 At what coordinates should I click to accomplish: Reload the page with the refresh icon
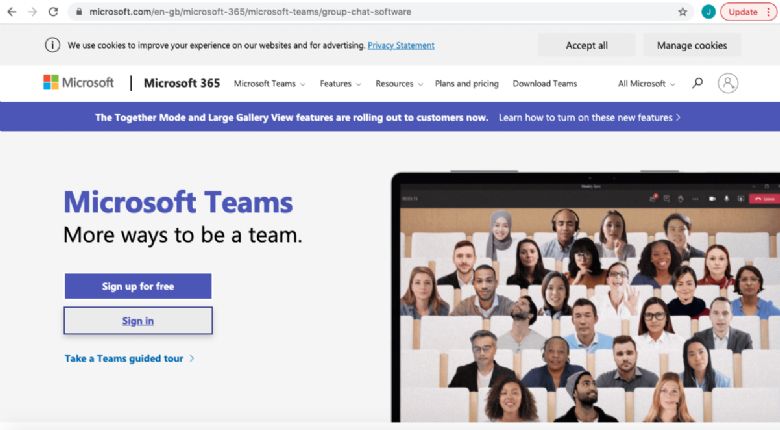click(x=53, y=12)
